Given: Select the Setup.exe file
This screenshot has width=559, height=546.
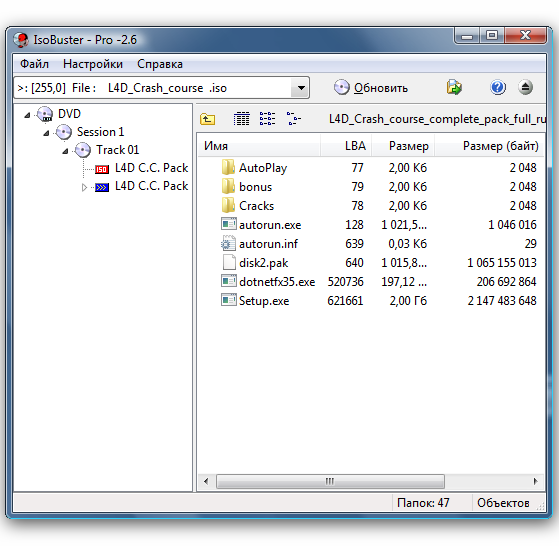Looking at the screenshot, I should (x=264, y=301).
